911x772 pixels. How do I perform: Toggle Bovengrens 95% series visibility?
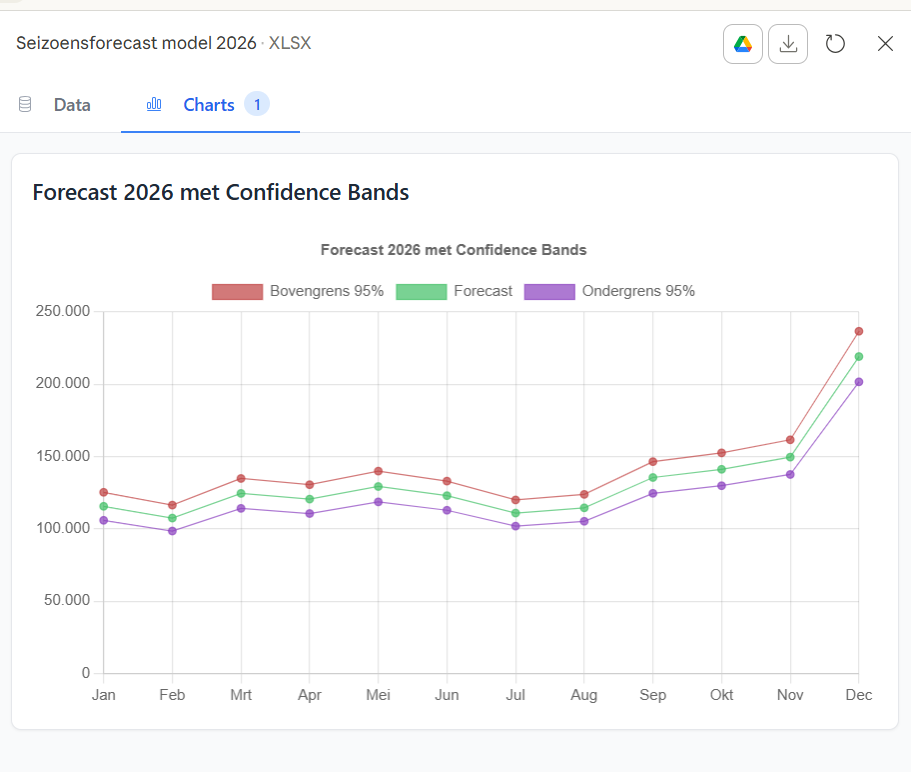click(326, 291)
